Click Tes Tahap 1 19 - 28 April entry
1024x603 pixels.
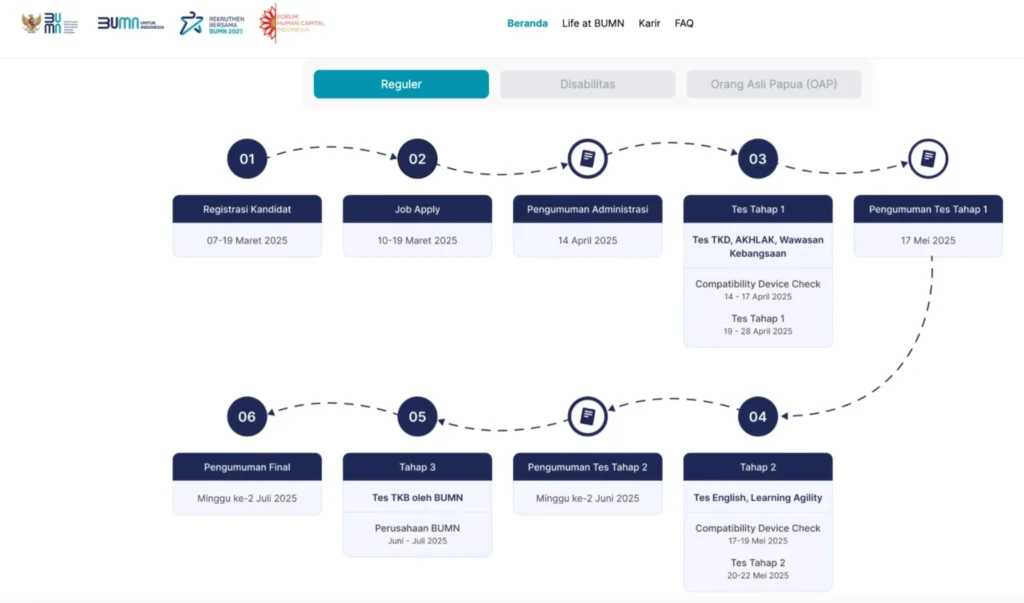coord(758,324)
